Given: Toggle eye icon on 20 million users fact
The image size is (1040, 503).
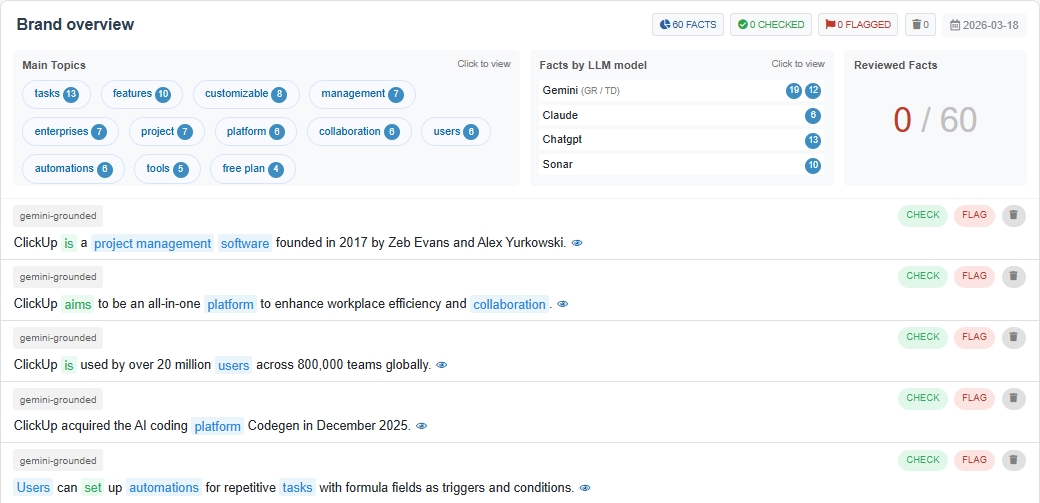Looking at the screenshot, I should coord(442,366).
